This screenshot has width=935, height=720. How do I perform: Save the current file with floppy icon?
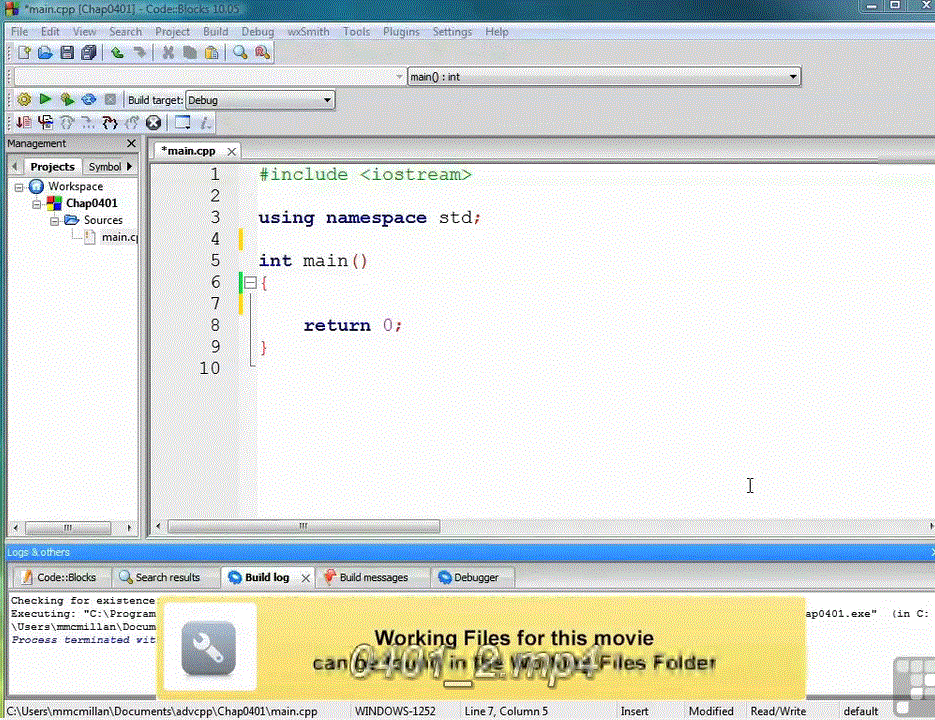[x=67, y=52]
